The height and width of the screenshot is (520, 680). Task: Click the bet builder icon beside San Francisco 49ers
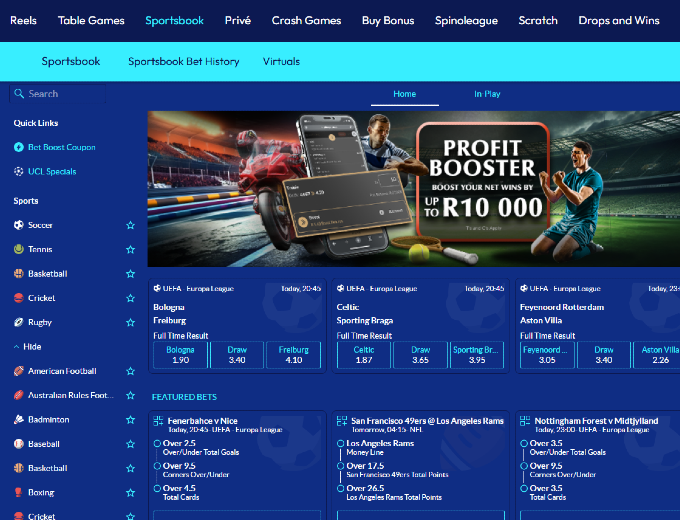(x=342, y=421)
